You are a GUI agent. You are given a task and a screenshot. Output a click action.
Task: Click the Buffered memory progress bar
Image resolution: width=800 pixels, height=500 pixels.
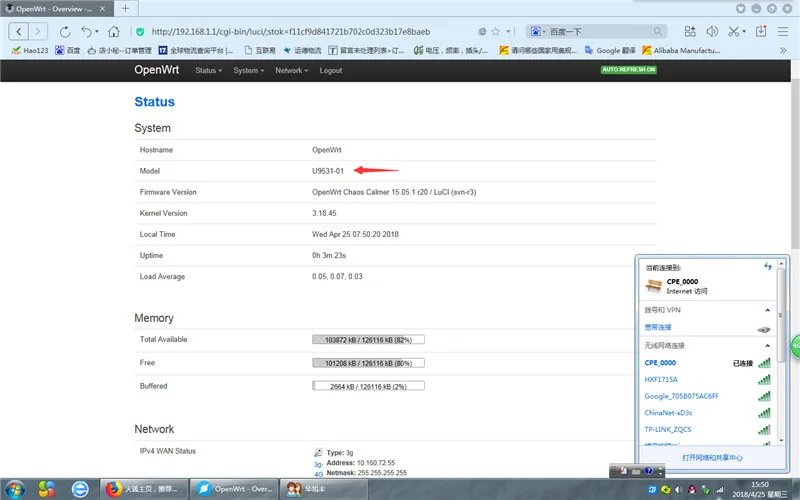[368, 386]
